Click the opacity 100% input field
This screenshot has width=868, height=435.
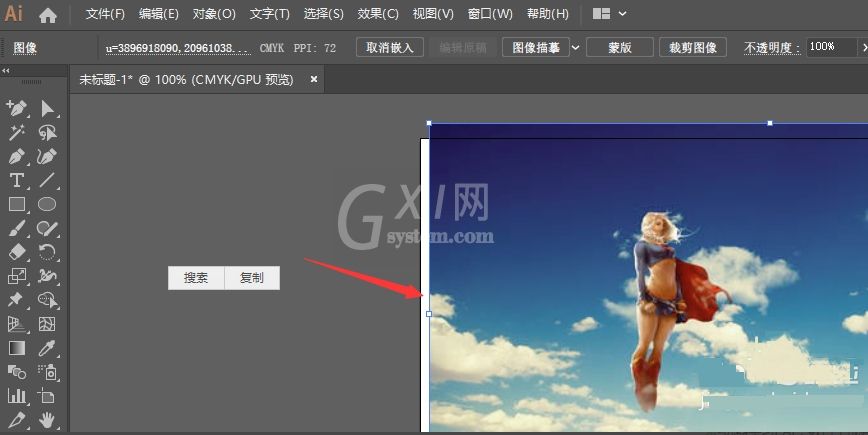[830, 47]
